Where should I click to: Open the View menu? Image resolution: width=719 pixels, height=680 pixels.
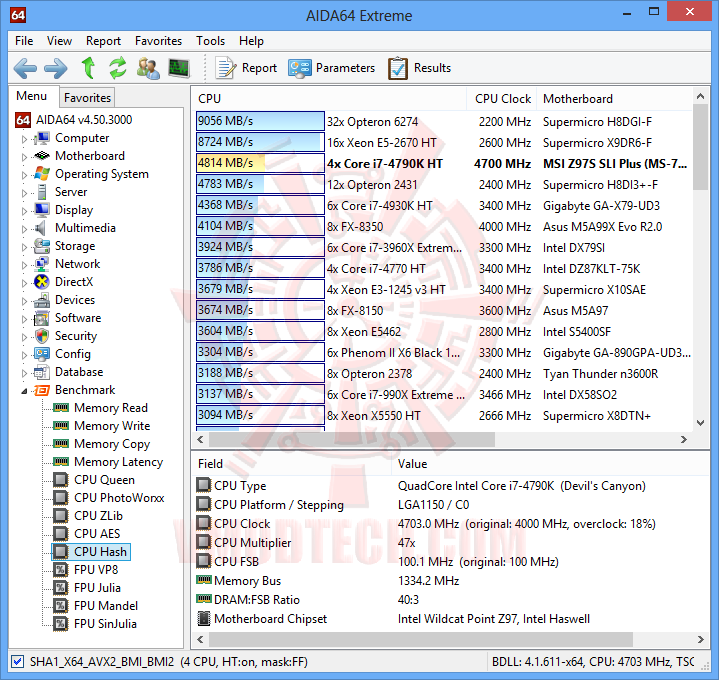(59, 41)
